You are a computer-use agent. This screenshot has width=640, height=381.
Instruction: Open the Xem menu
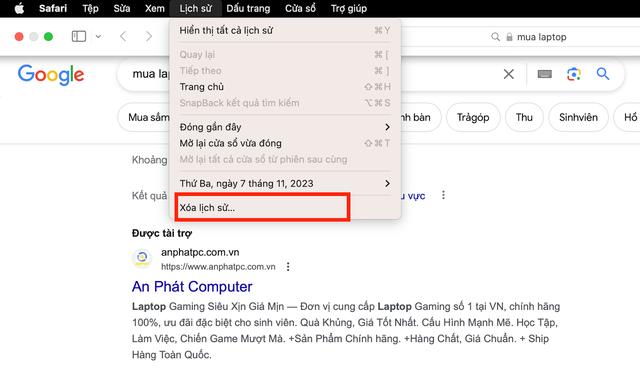point(155,8)
